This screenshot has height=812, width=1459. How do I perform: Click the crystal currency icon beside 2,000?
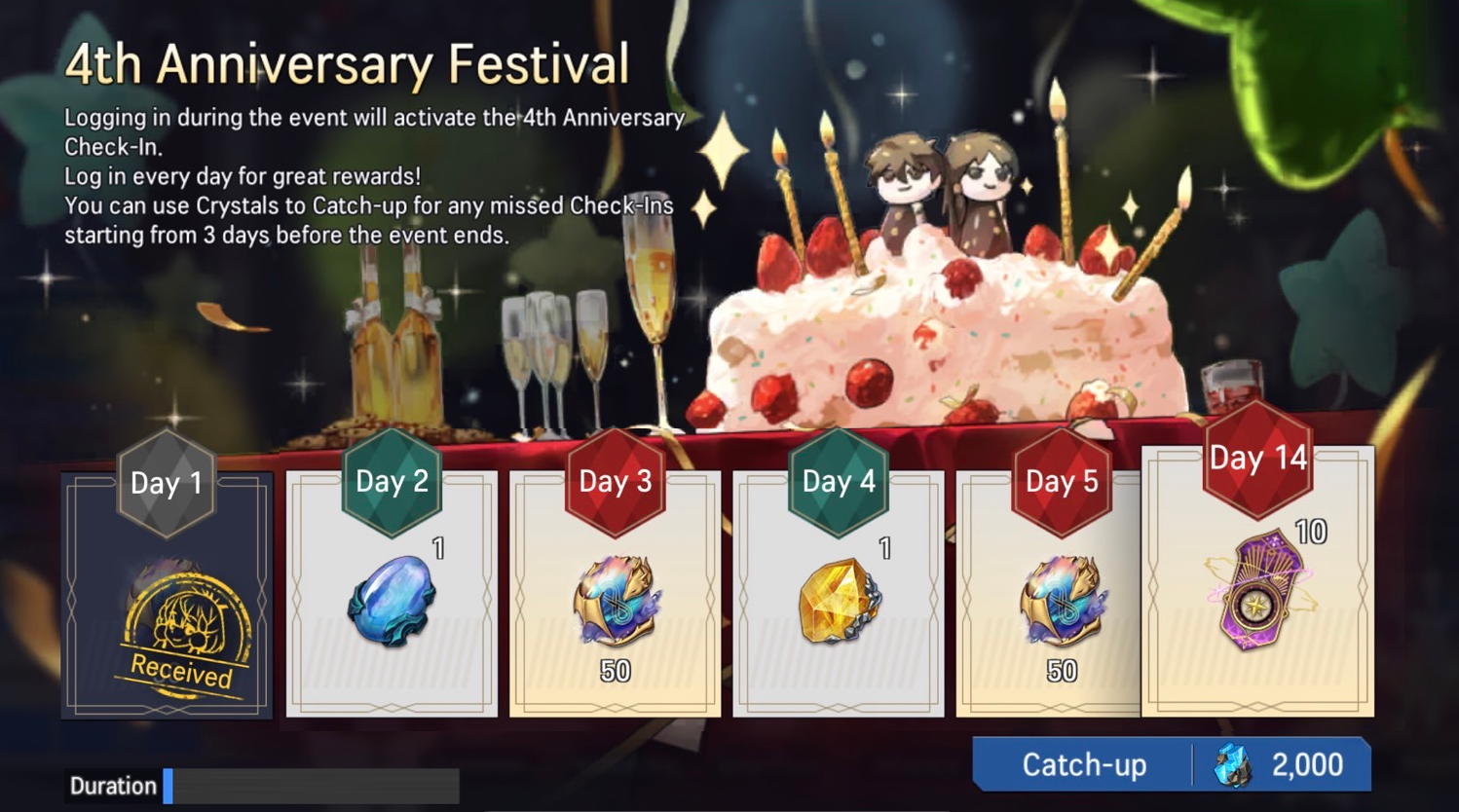click(x=1233, y=765)
